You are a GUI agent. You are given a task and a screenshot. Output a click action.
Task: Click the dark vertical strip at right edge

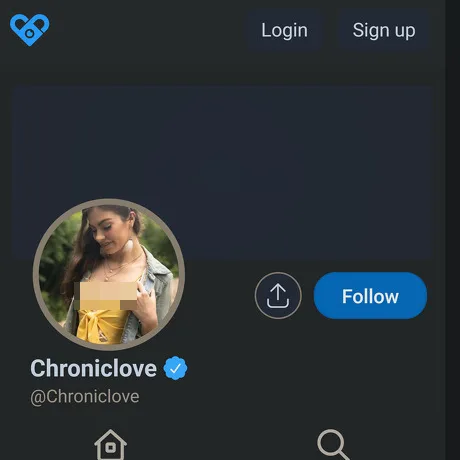(x=453, y=230)
